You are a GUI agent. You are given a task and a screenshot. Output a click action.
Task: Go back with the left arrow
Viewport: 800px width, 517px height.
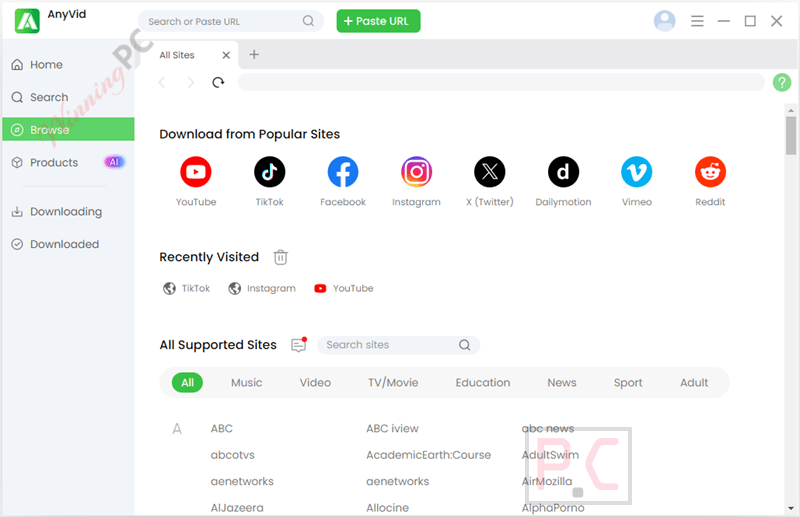pyautogui.click(x=162, y=82)
